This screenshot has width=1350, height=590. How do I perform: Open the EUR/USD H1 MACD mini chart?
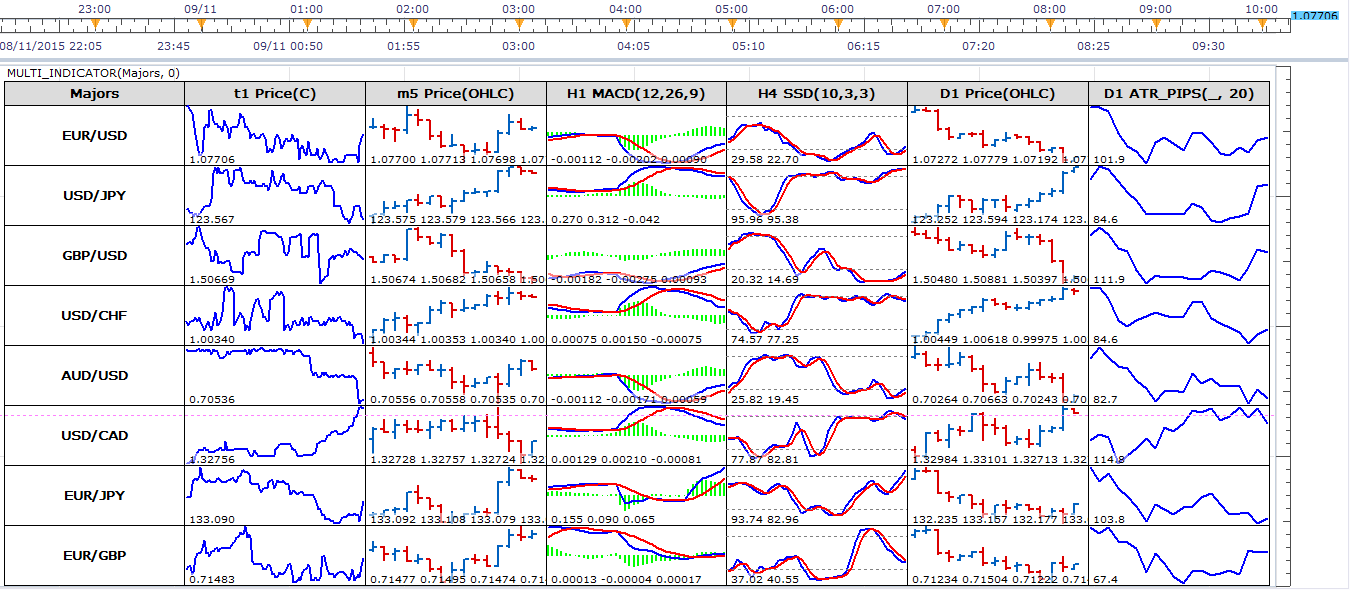[636, 135]
